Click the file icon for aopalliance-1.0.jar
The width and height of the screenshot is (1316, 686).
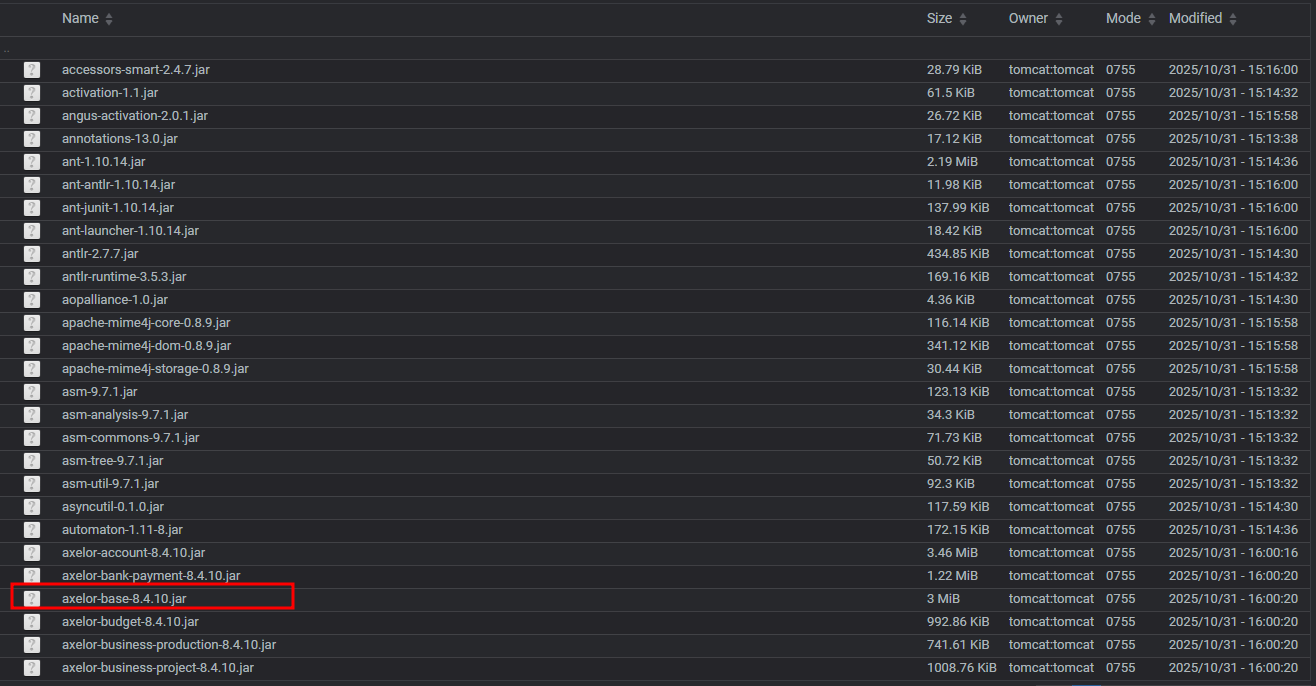click(x=32, y=300)
